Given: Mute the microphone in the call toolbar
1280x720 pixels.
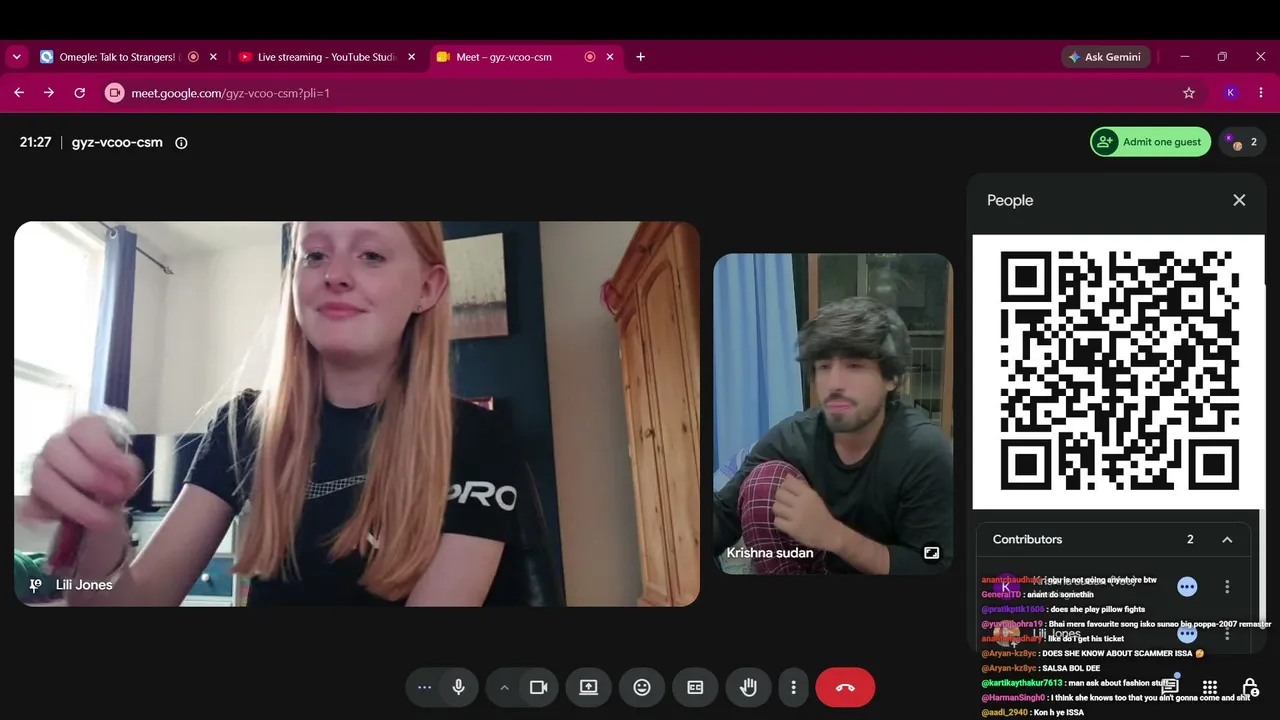Looking at the screenshot, I should point(458,687).
